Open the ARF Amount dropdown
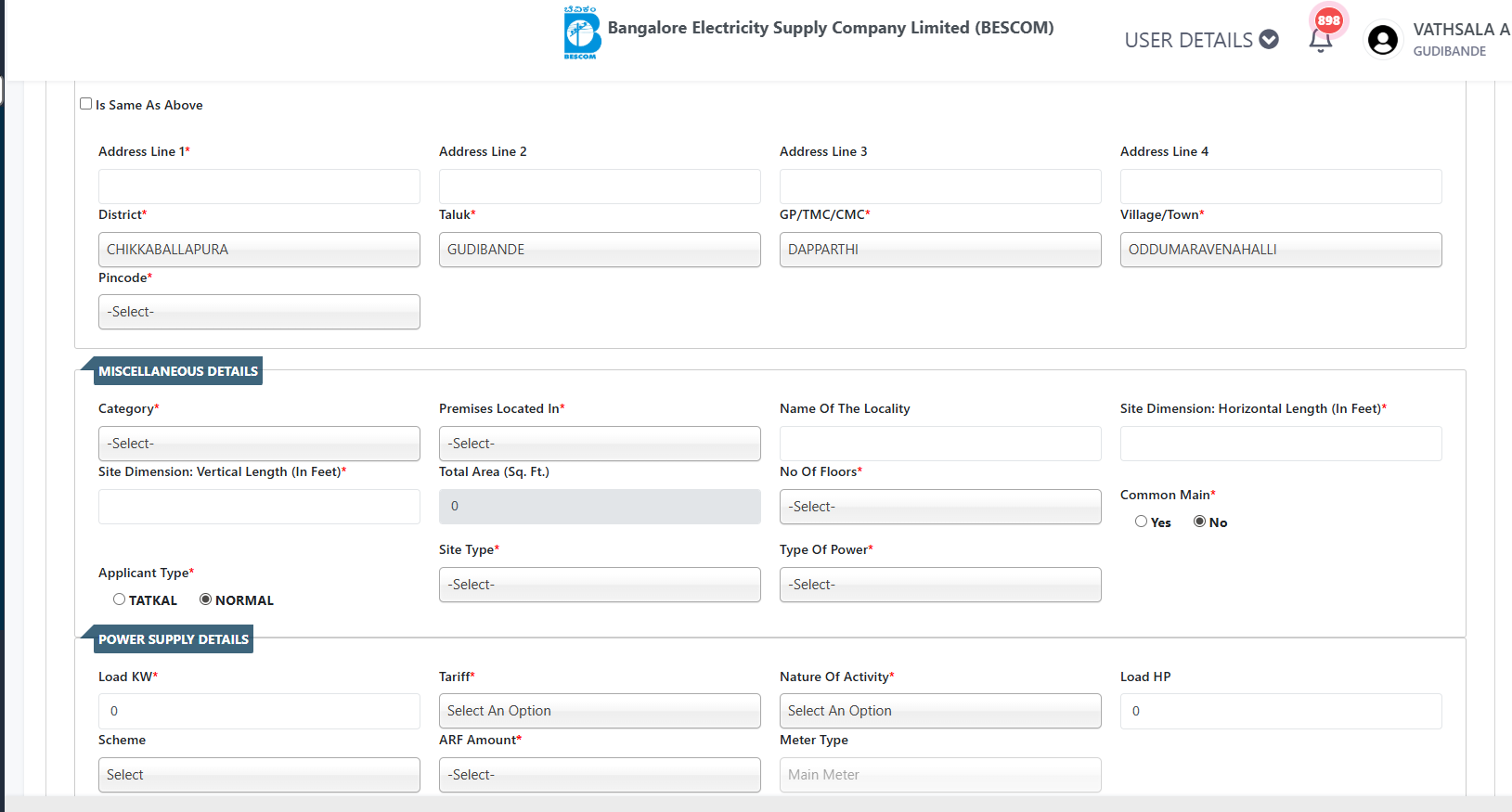The height and width of the screenshot is (812, 1512). [600, 775]
